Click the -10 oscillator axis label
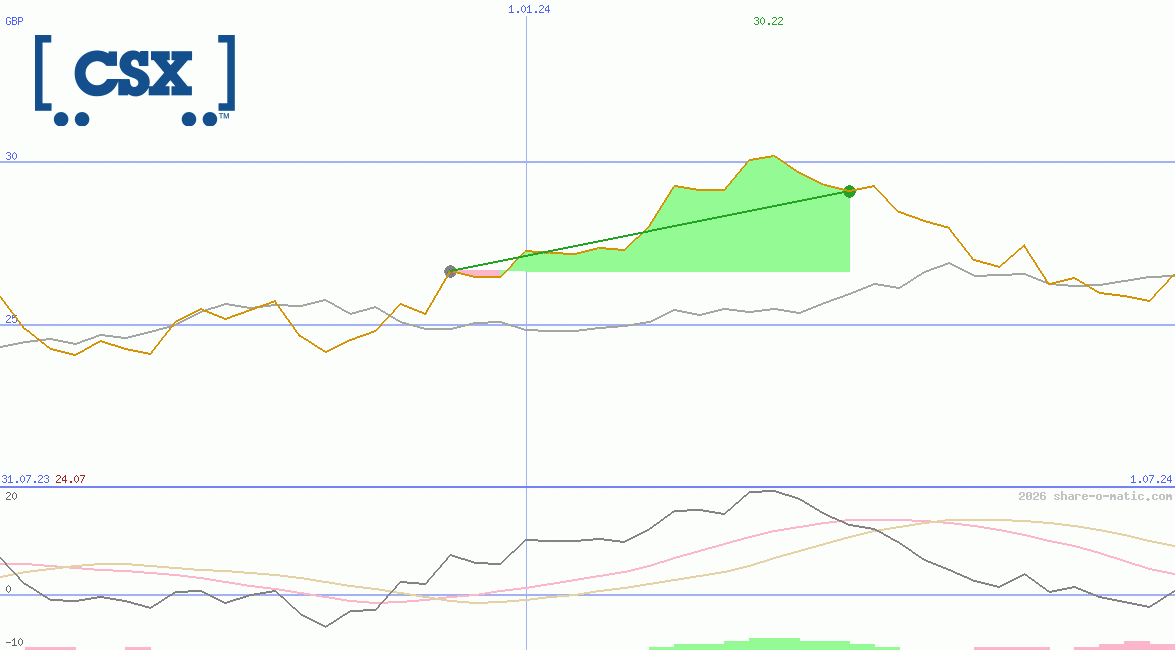 (14, 643)
